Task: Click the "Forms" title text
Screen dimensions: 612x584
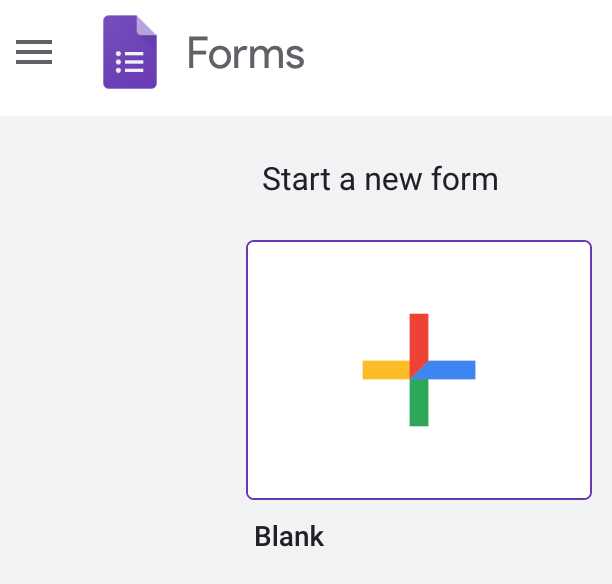Action: tap(245, 53)
